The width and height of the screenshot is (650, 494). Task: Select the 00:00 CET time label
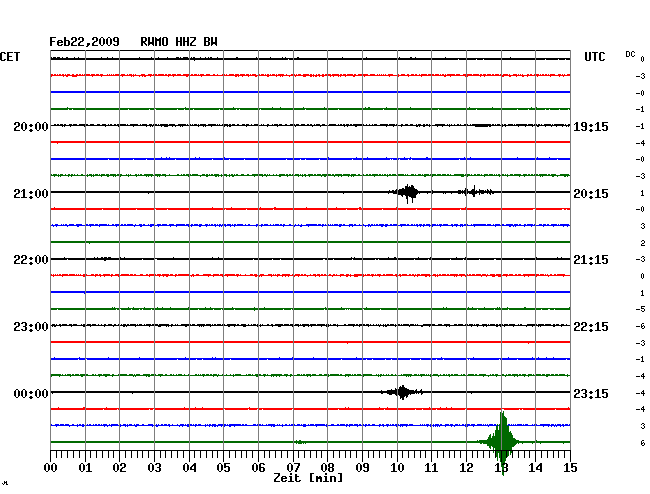pos(31,393)
